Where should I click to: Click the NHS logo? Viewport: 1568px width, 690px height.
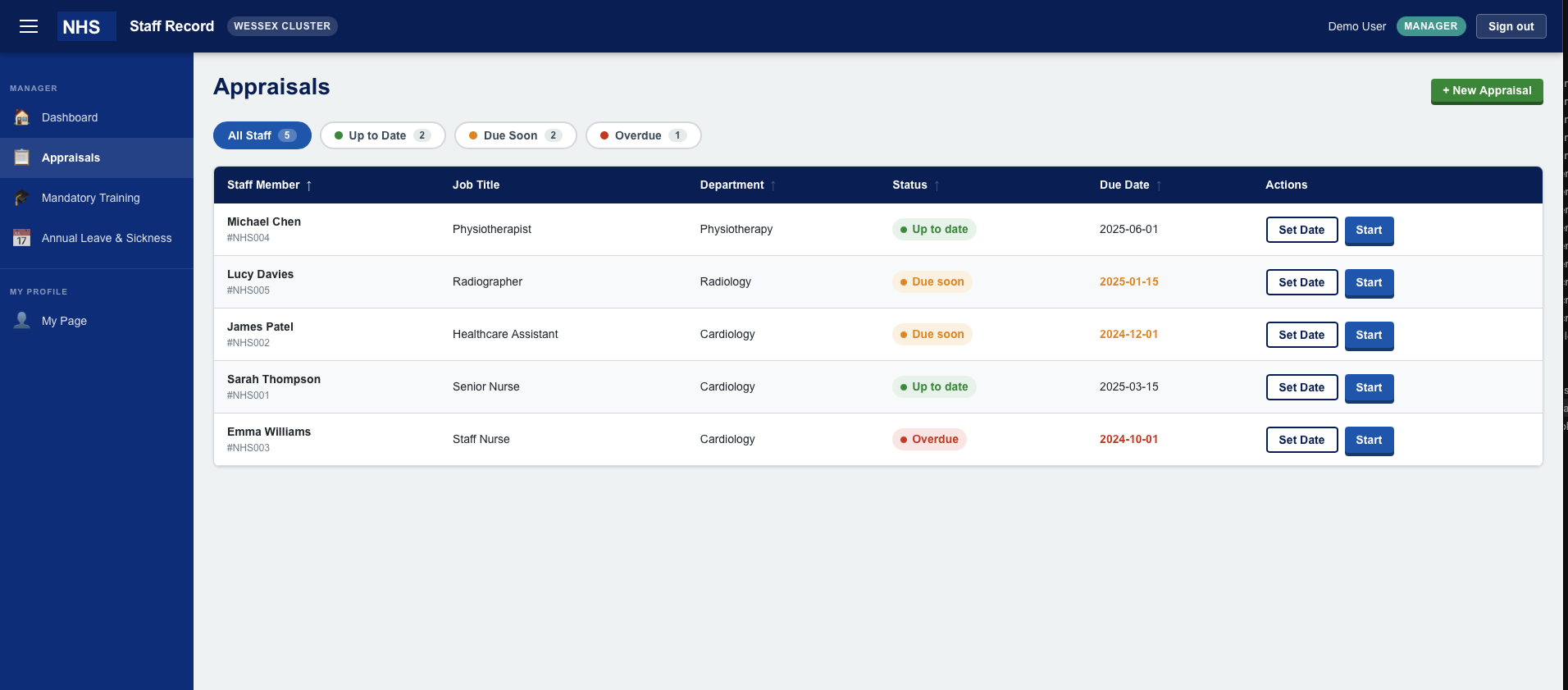(x=82, y=26)
